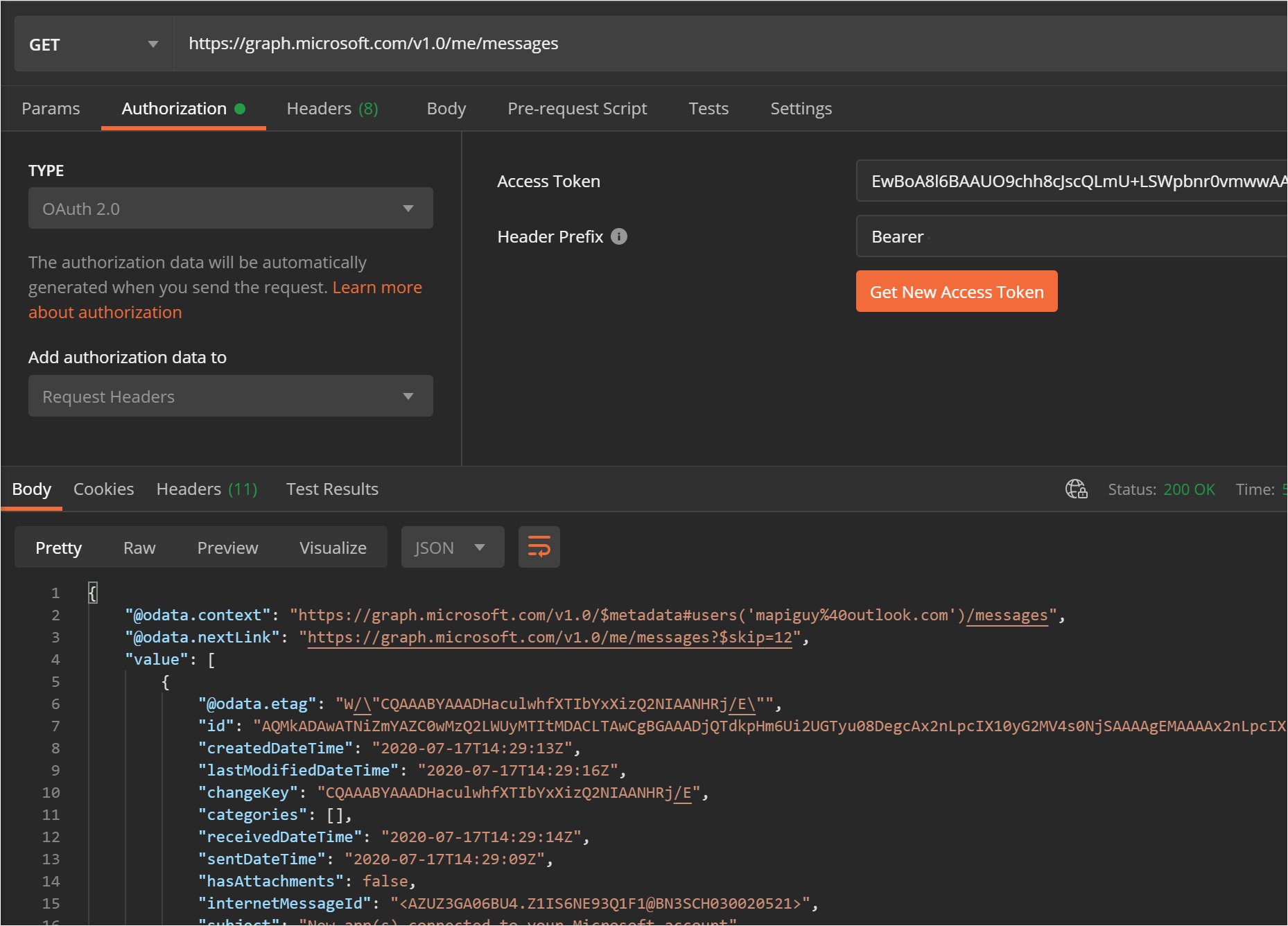
Task: Switch to Raw response view
Action: tap(139, 548)
